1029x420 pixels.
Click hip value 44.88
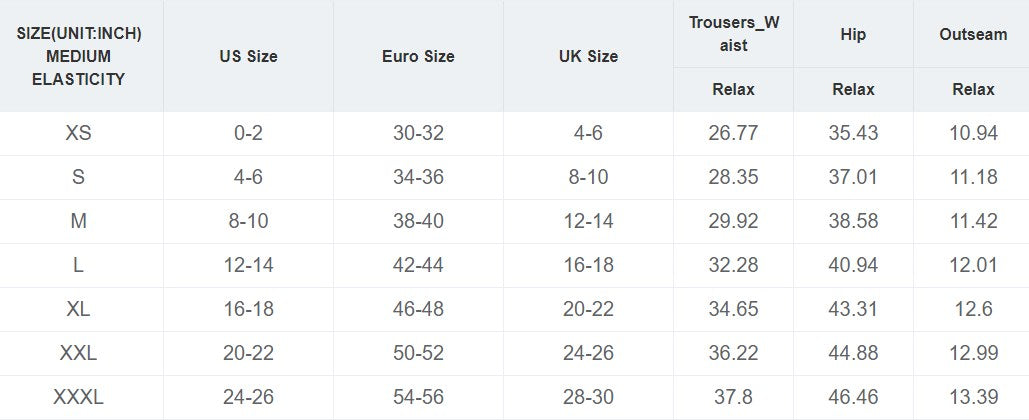[853, 353]
